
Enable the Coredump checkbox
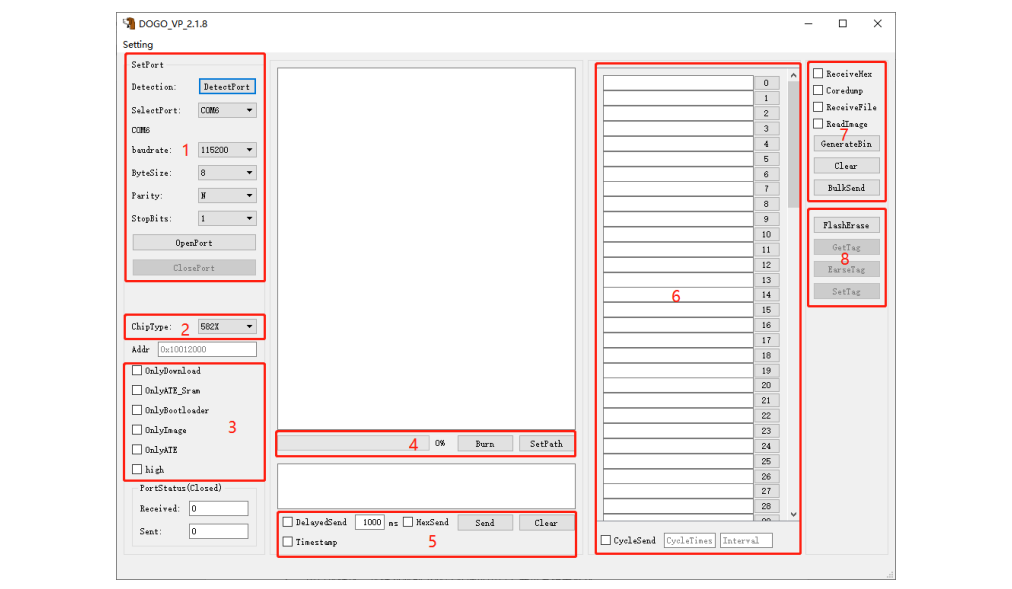coord(818,90)
